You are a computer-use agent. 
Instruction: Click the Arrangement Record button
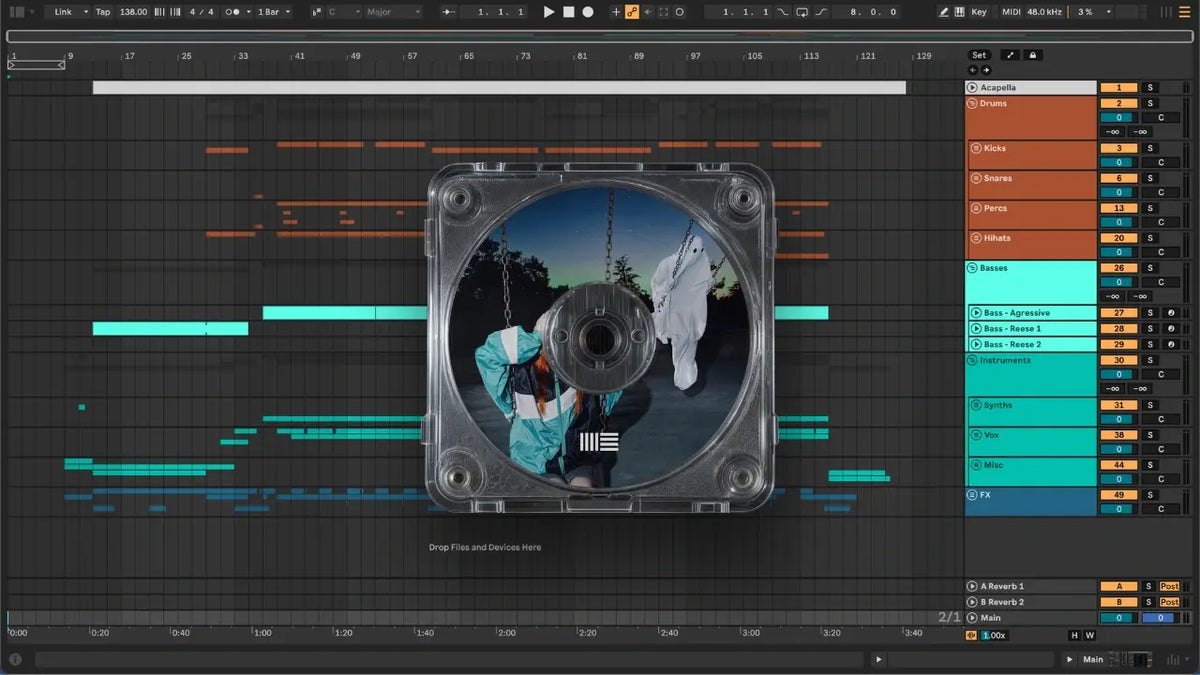point(588,12)
